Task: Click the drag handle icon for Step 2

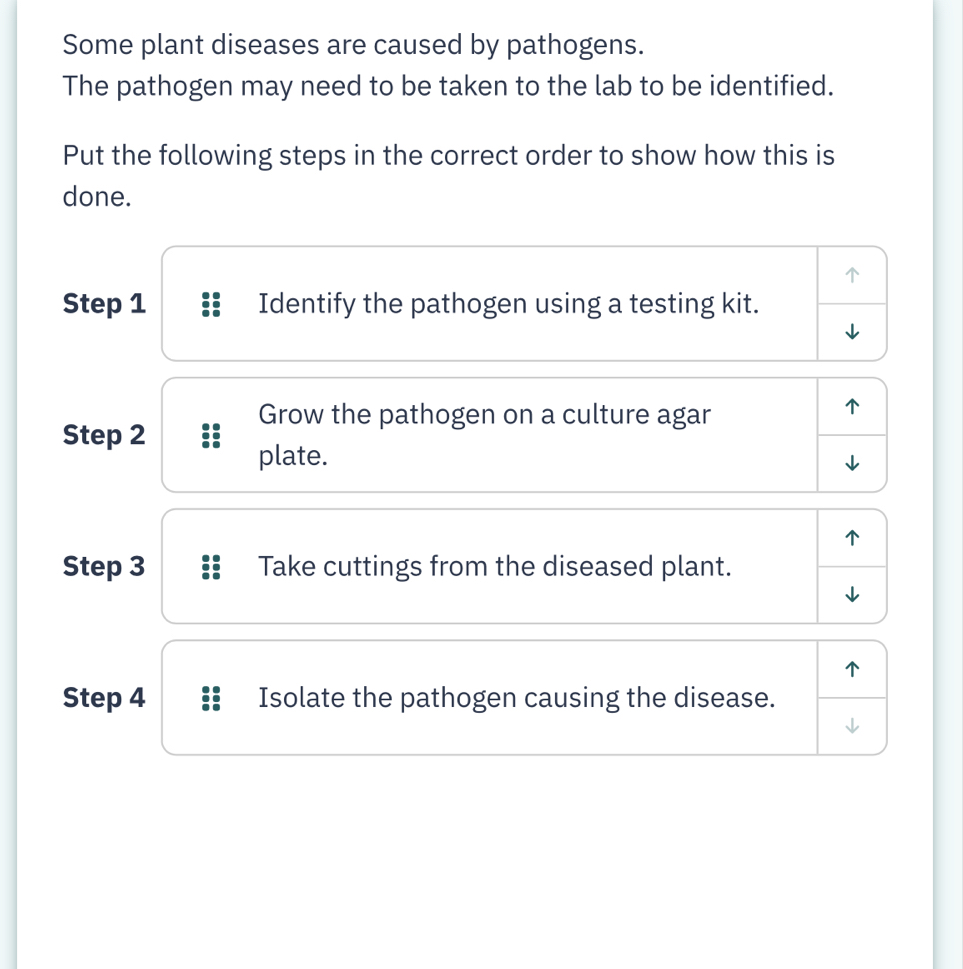Action: pos(210,436)
